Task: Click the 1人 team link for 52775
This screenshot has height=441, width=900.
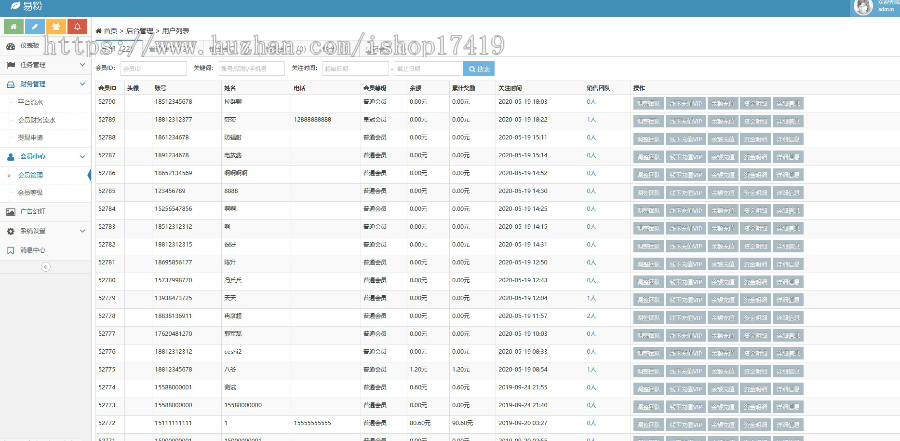Action: 591,370
